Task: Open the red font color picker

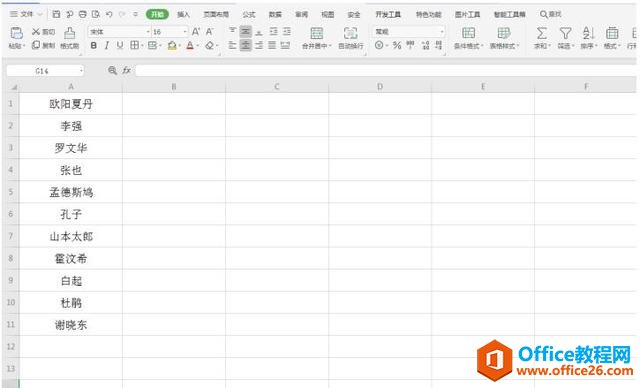Action: [190, 45]
